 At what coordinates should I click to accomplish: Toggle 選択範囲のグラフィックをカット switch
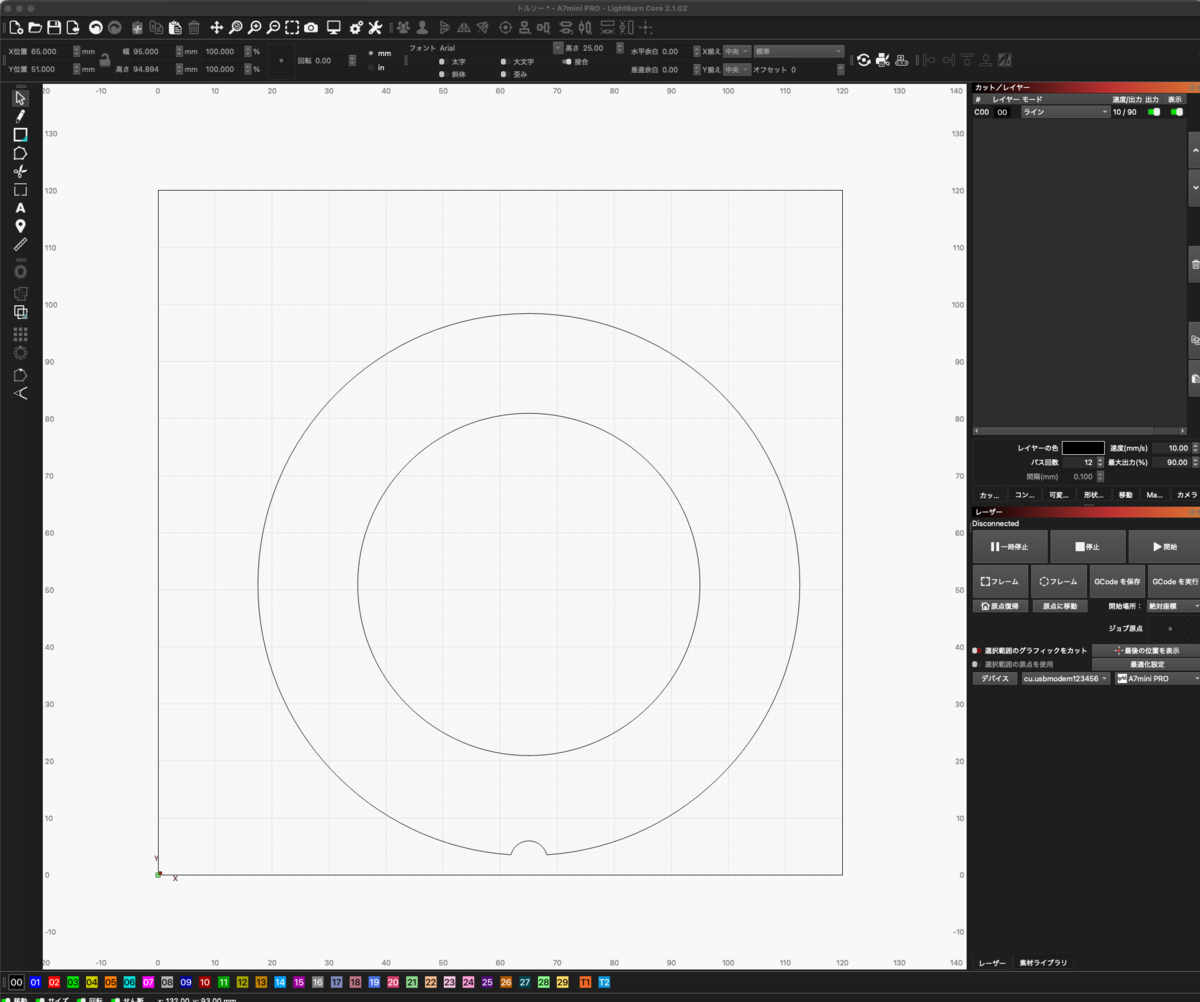click(x=976, y=650)
